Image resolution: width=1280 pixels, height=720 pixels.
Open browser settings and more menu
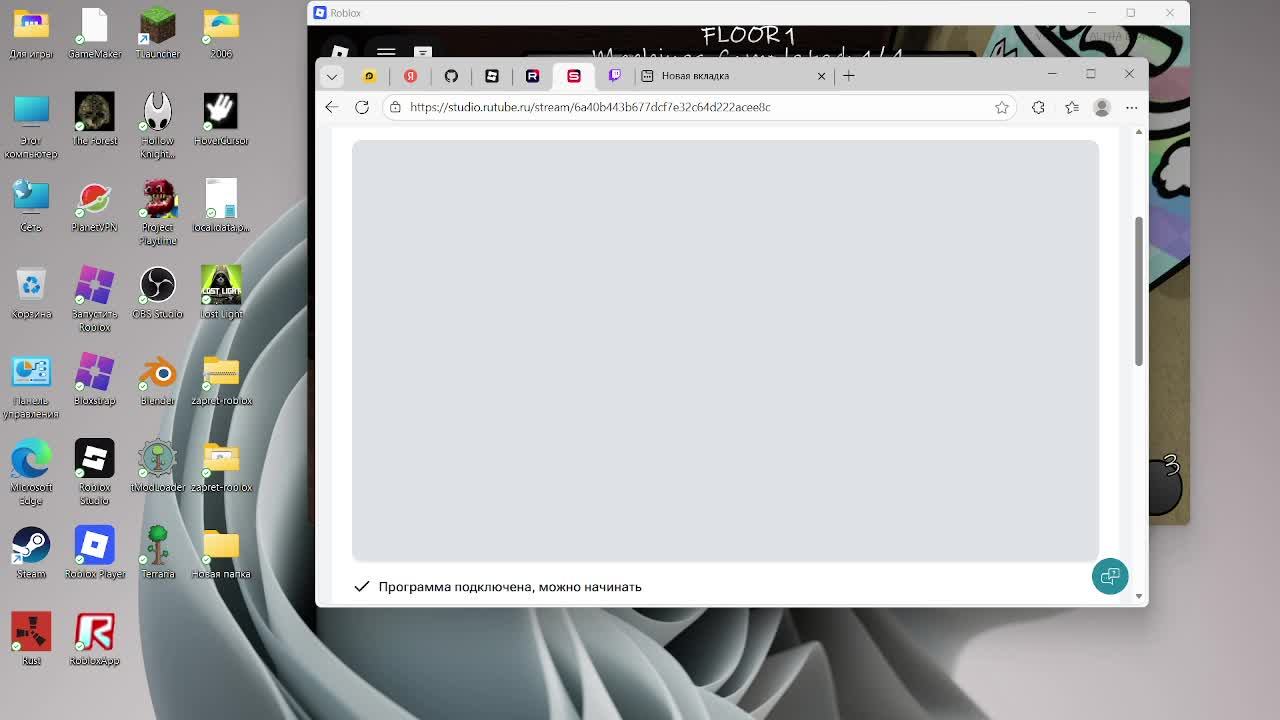tap(1132, 107)
